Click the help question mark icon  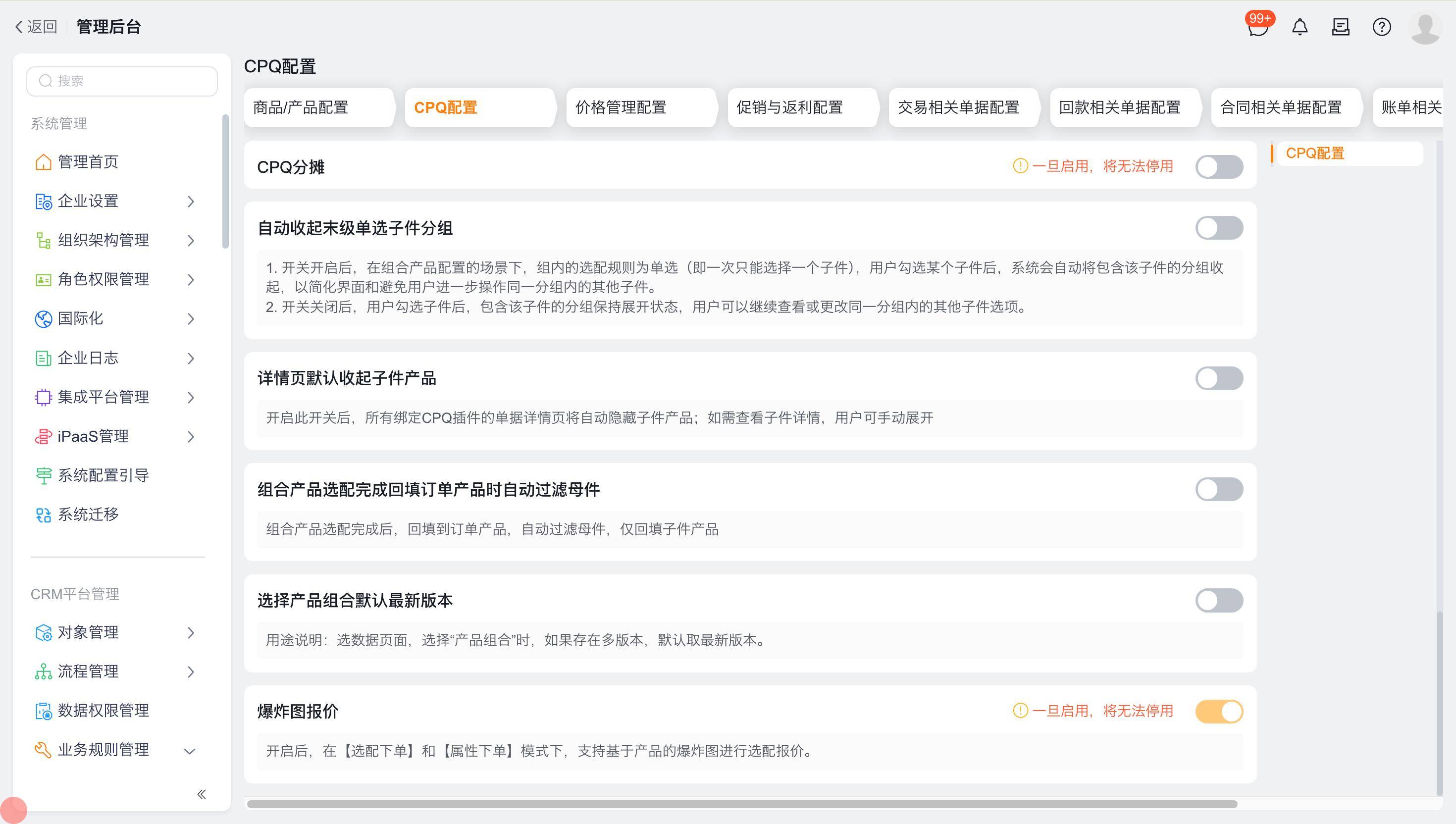coord(1381,27)
